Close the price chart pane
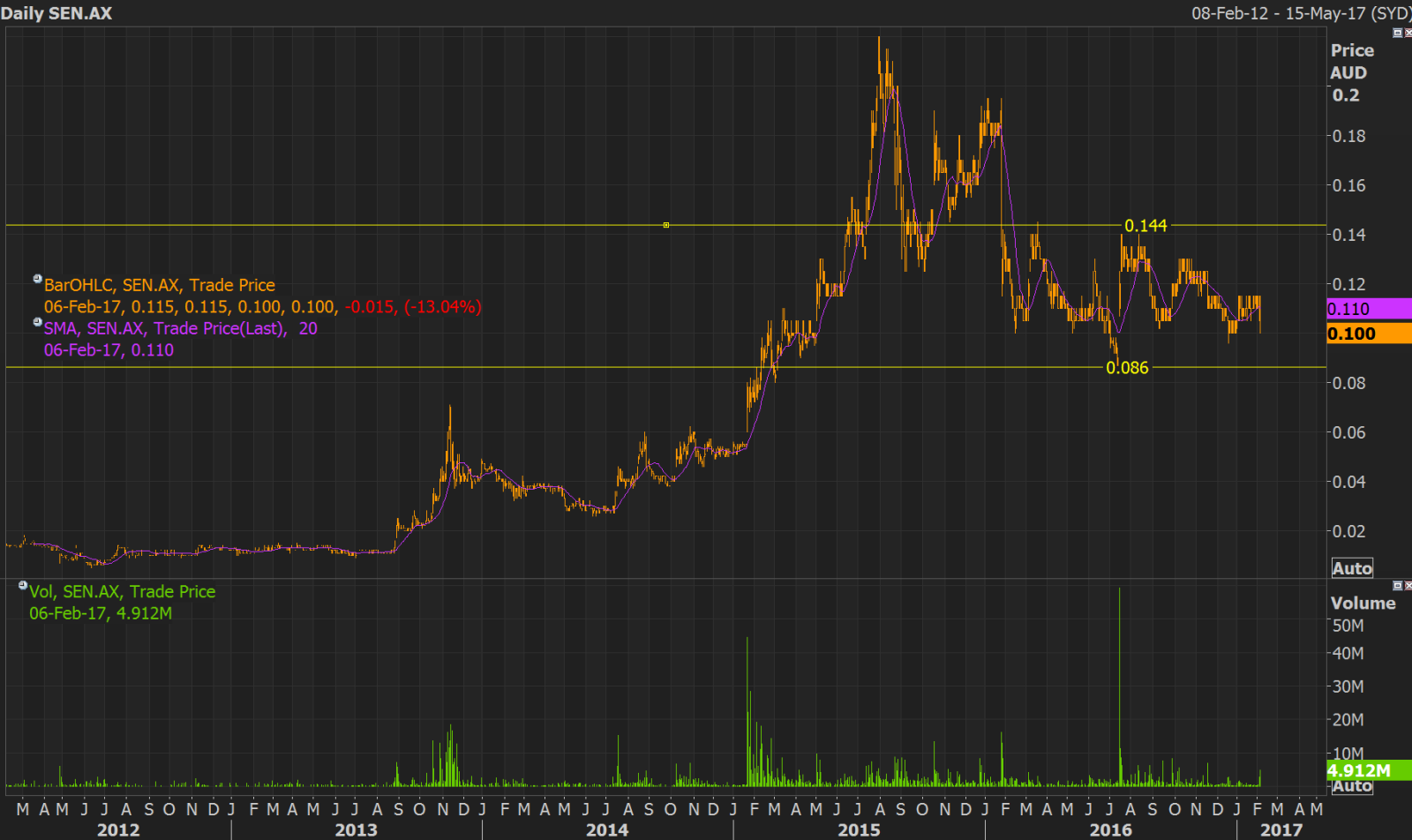Image resolution: width=1412 pixels, height=840 pixels. pyautogui.click(x=1408, y=33)
